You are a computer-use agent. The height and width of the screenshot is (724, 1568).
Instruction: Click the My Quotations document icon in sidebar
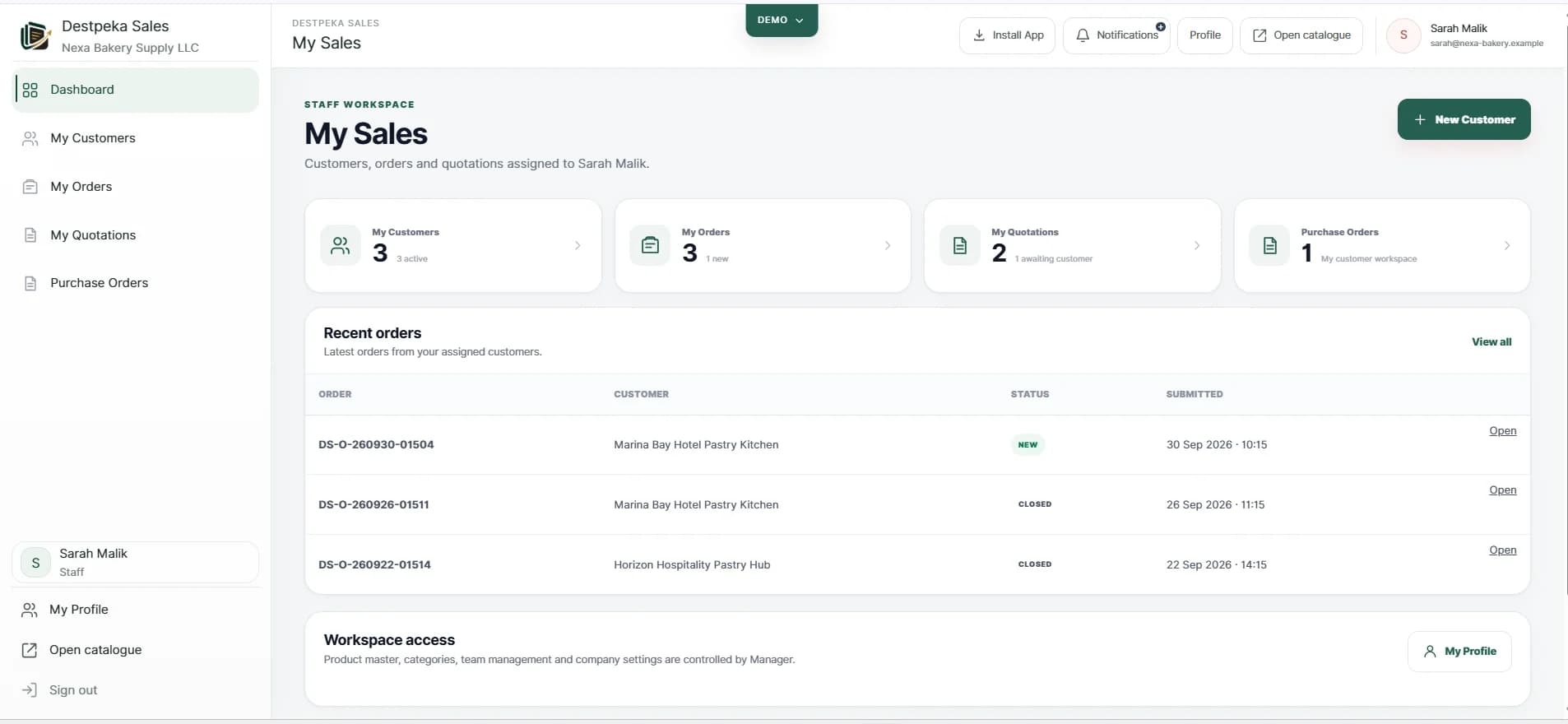pos(30,235)
